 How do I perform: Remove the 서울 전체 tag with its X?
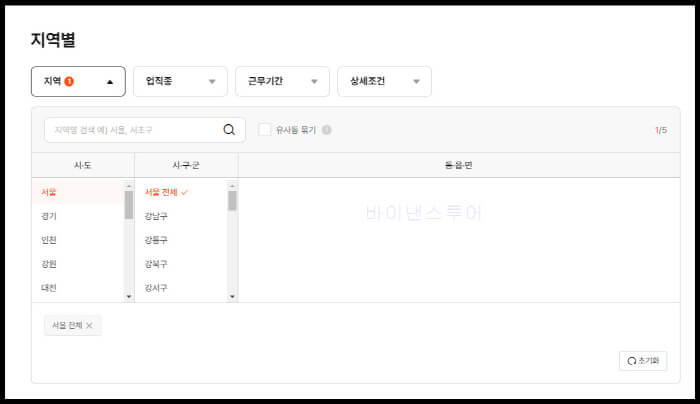pyautogui.click(x=89, y=325)
